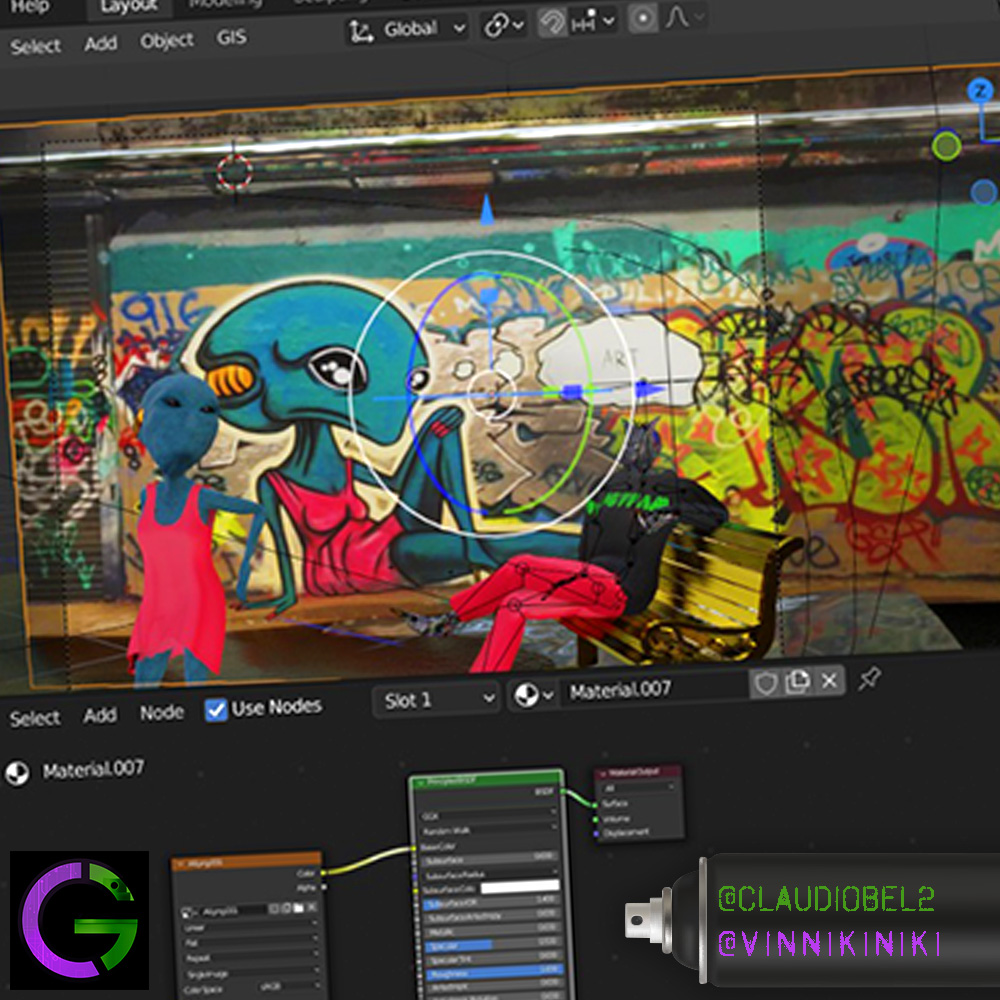The image size is (1000, 1000).
Task: Open the Random Walk subsurface dropdown
Action: pyautogui.click(x=489, y=829)
